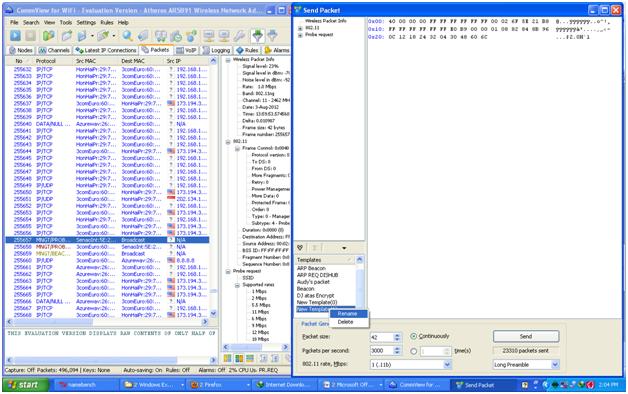Screen dimensions: 628x394
Task: Click the green arrow funnel icon
Action: 258,36
